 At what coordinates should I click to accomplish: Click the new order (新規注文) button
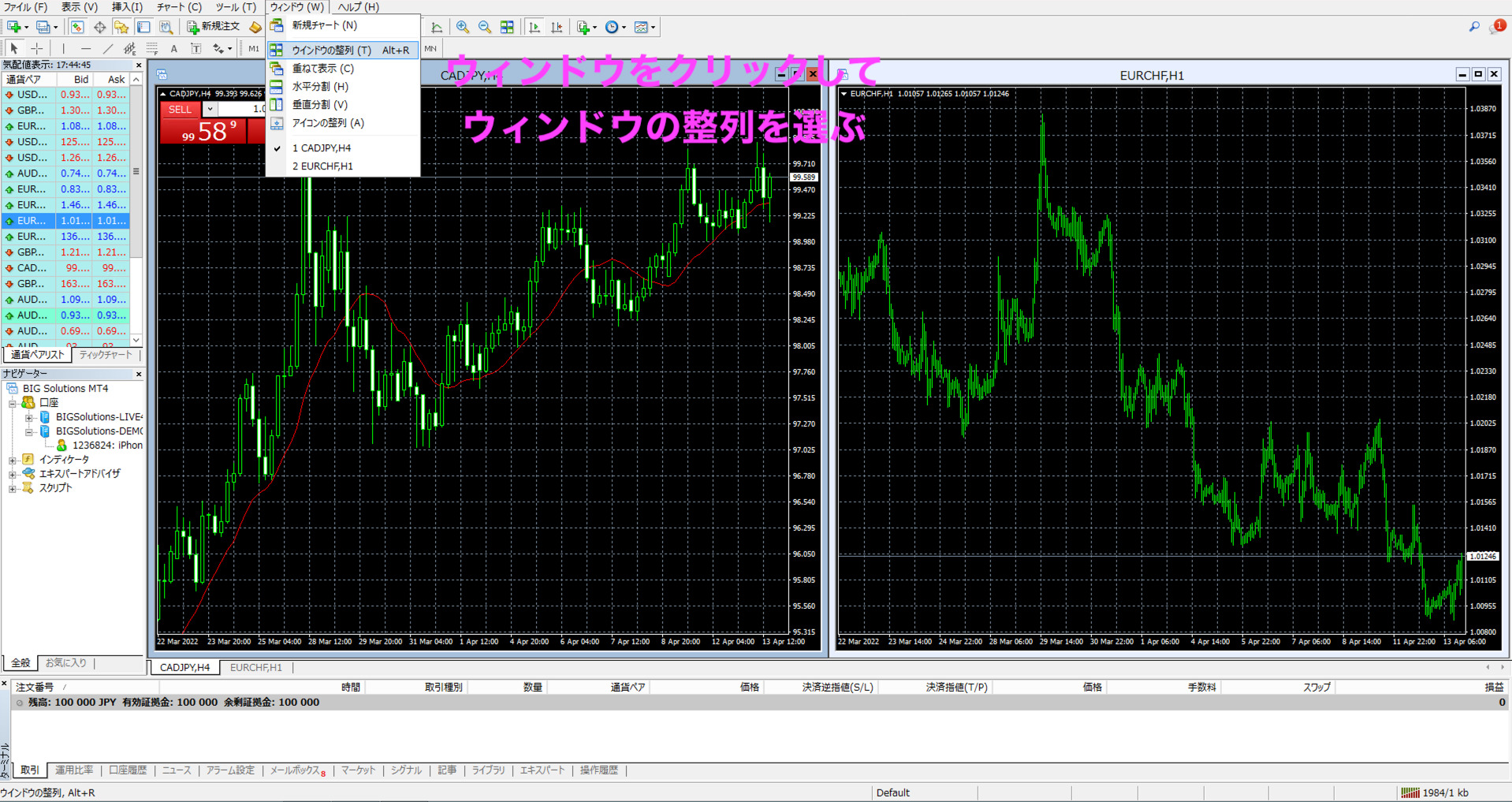[214, 27]
